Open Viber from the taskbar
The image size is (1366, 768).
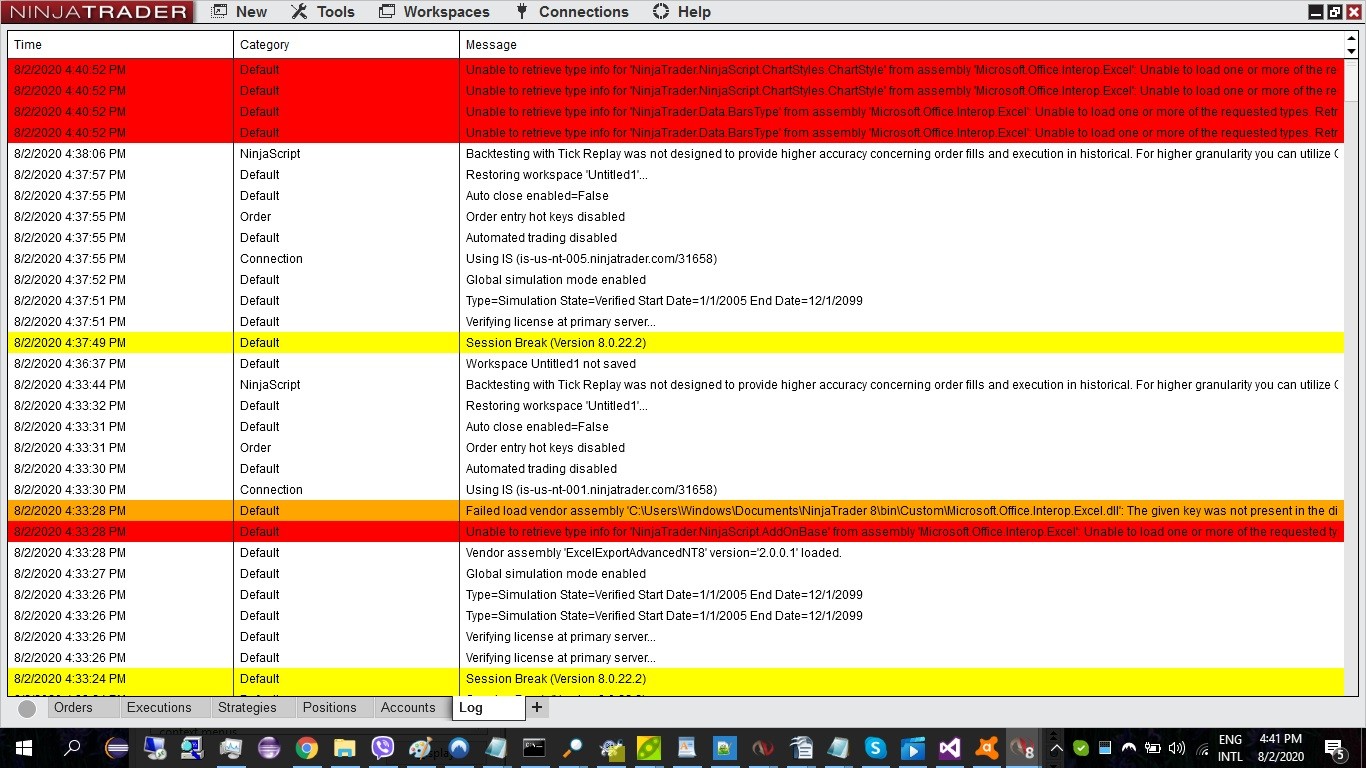(383, 747)
